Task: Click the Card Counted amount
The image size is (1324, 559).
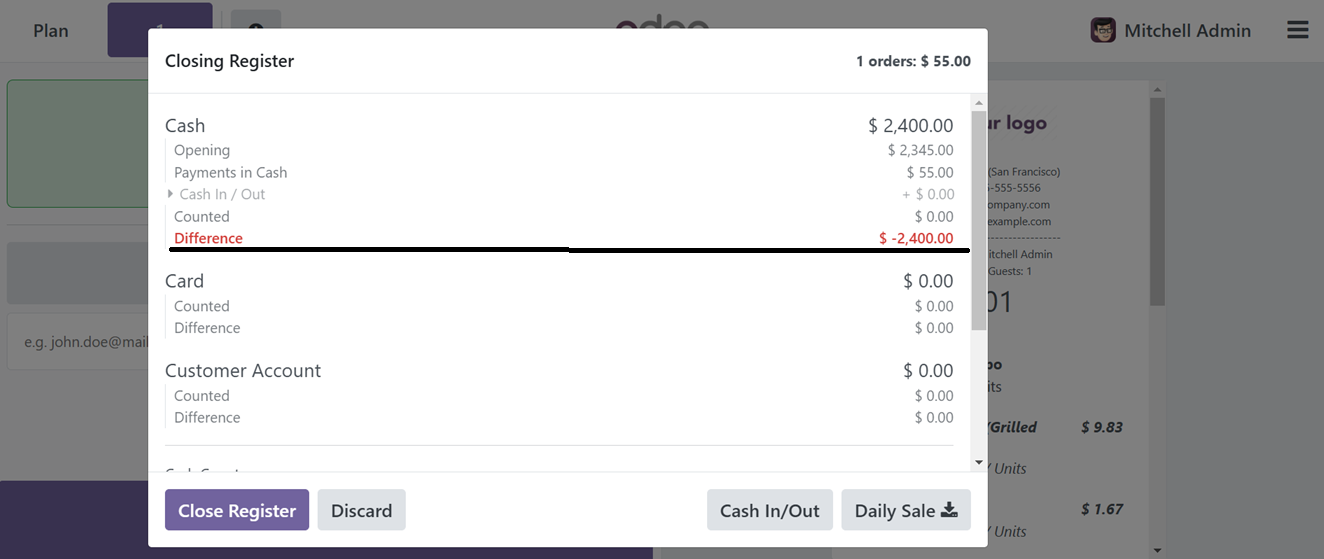Action: [933, 306]
